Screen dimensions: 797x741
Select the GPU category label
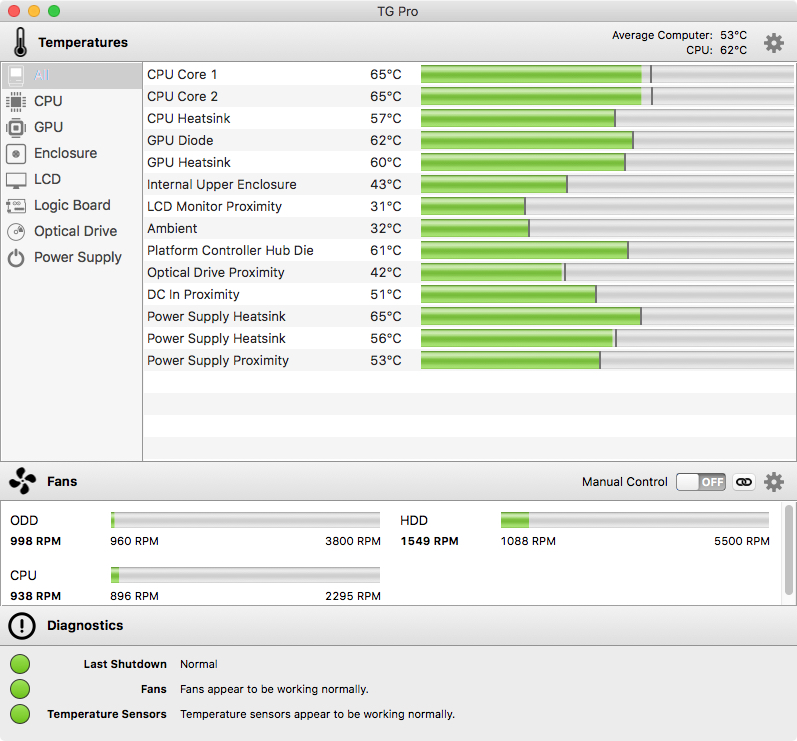[x=48, y=127]
